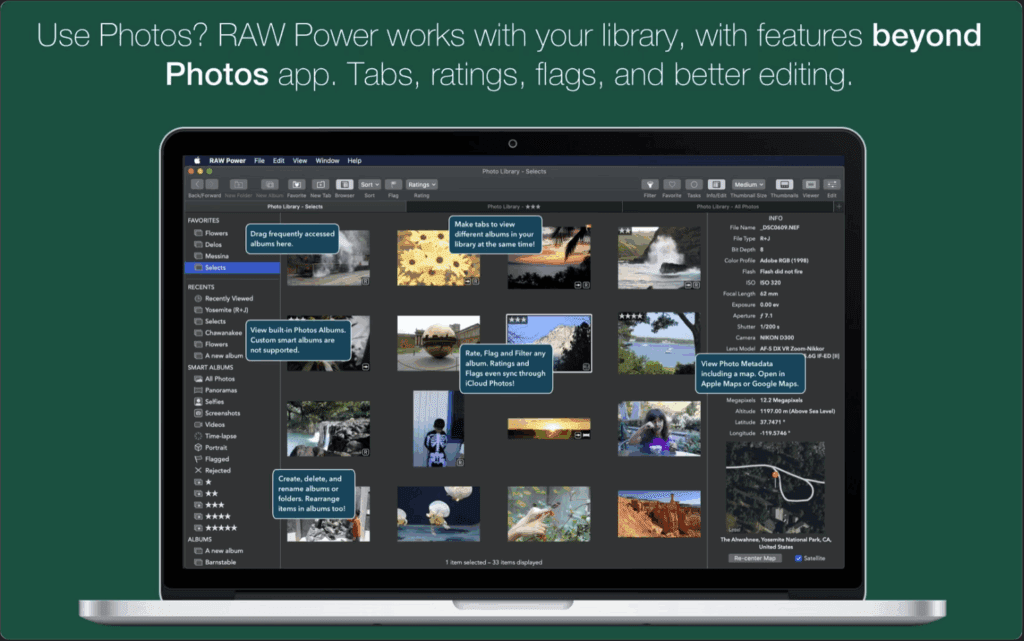
Task: Select the All Photos smart album
Action: click(214, 379)
